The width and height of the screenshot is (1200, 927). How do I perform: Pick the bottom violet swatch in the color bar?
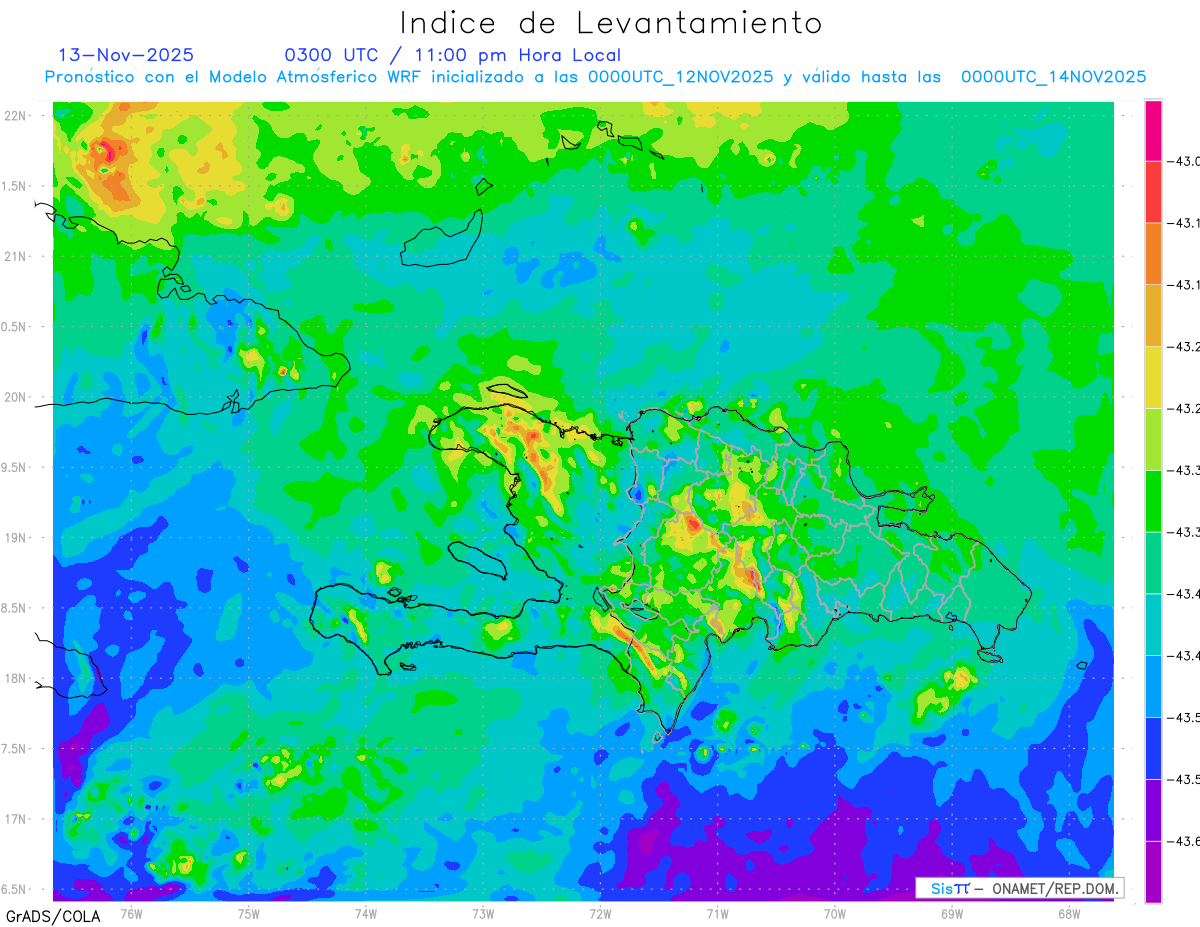pos(1153,872)
